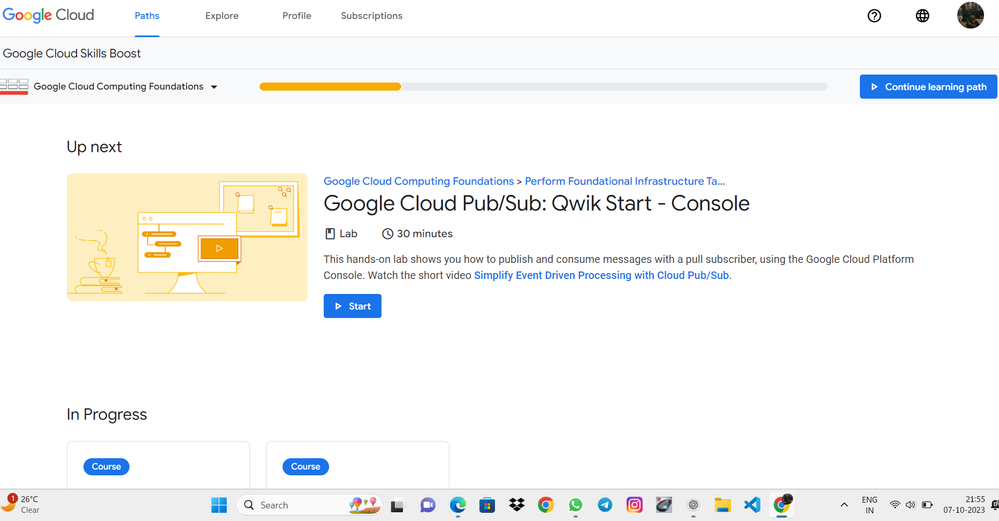The height and width of the screenshot is (521, 999).
Task: Open the Wi-Fi network status icon
Action: click(x=895, y=505)
